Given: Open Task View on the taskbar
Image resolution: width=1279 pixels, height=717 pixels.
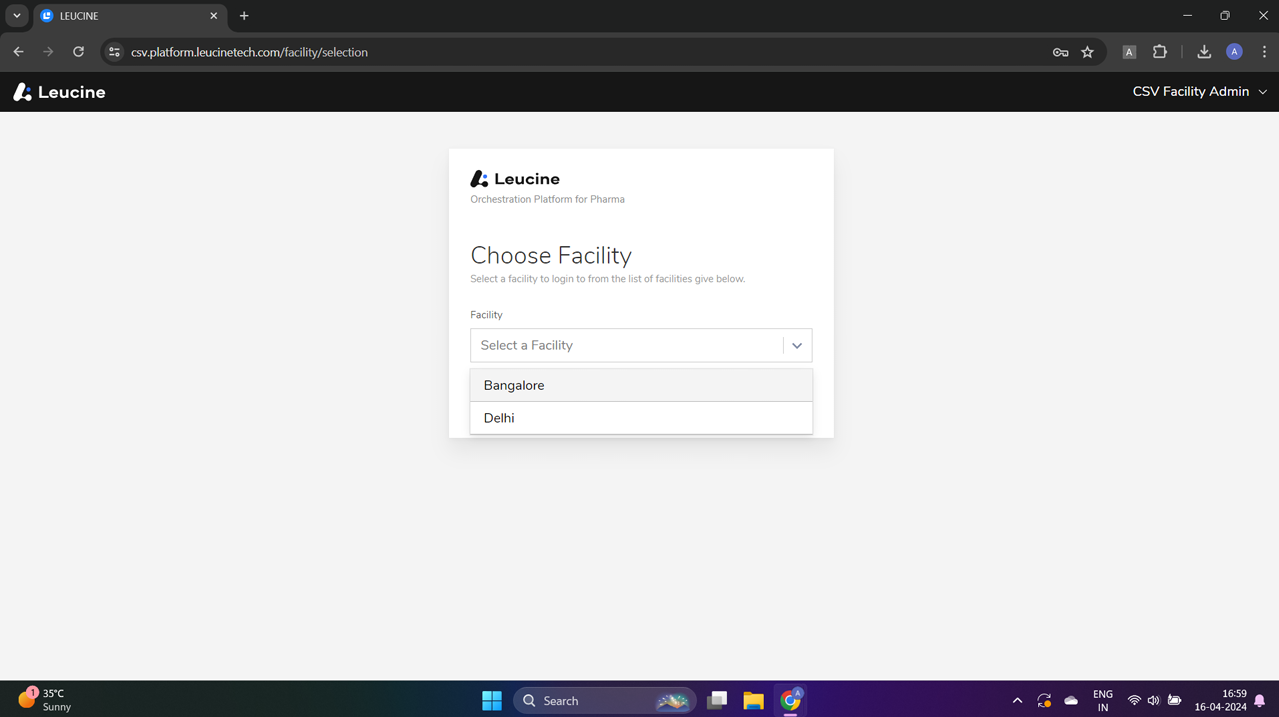Looking at the screenshot, I should (717, 700).
